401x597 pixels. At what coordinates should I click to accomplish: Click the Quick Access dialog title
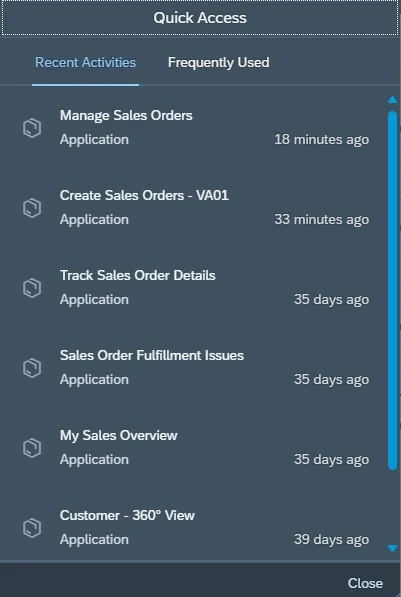(200, 18)
